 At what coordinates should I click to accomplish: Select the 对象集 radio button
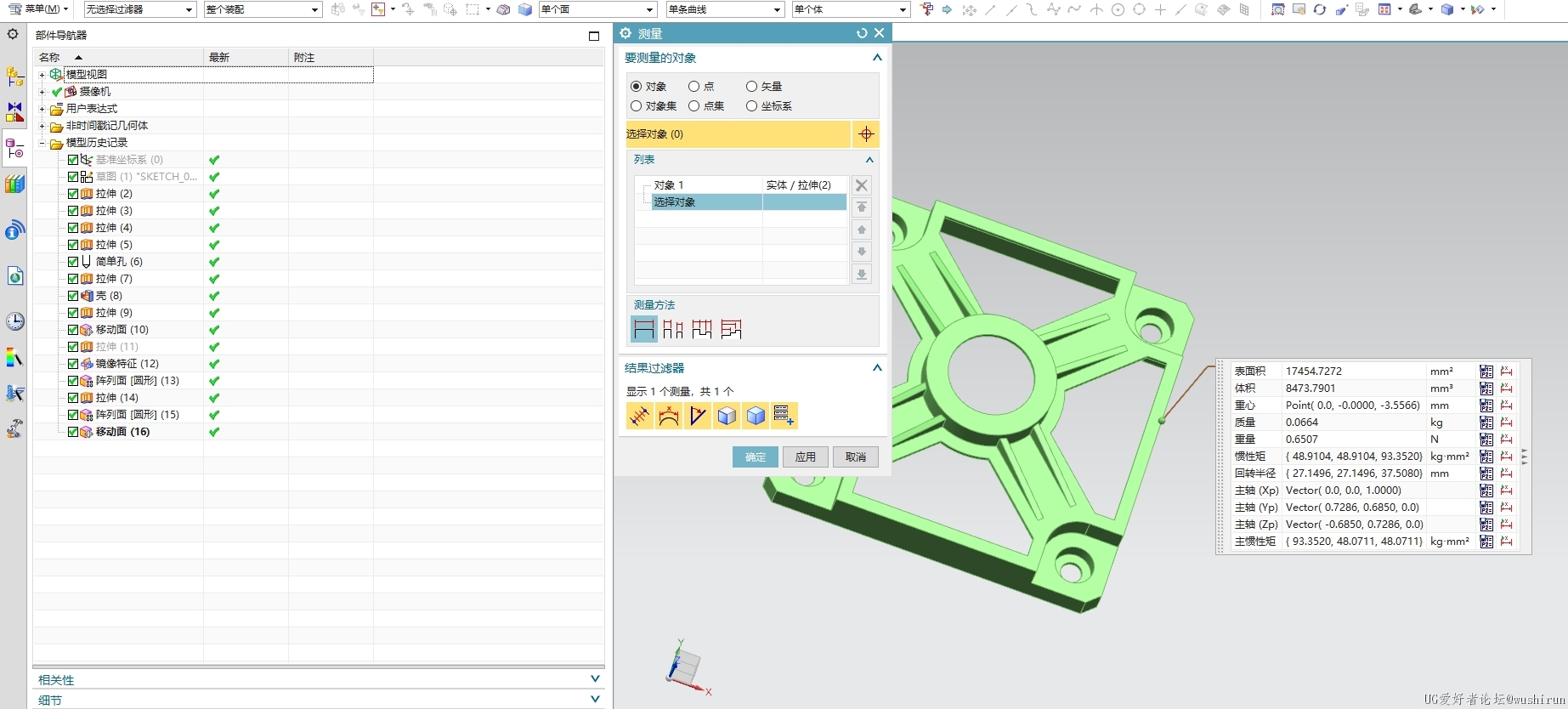[636, 105]
